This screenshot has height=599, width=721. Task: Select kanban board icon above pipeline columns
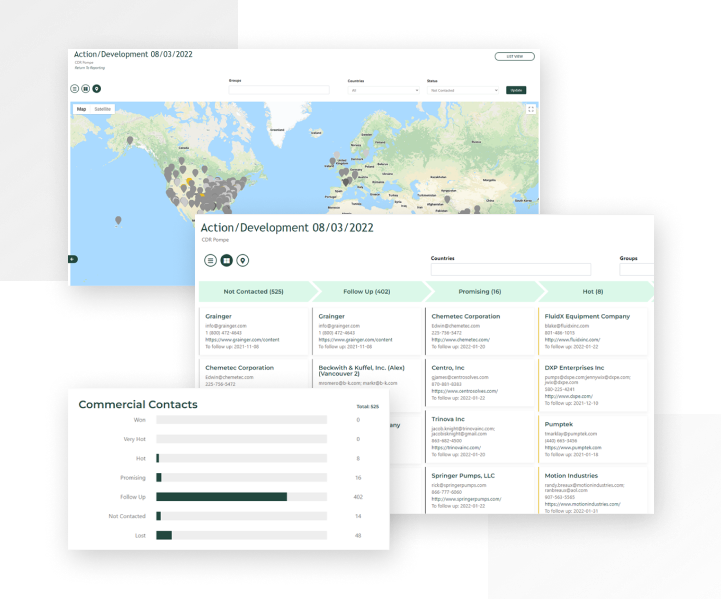click(227, 261)
